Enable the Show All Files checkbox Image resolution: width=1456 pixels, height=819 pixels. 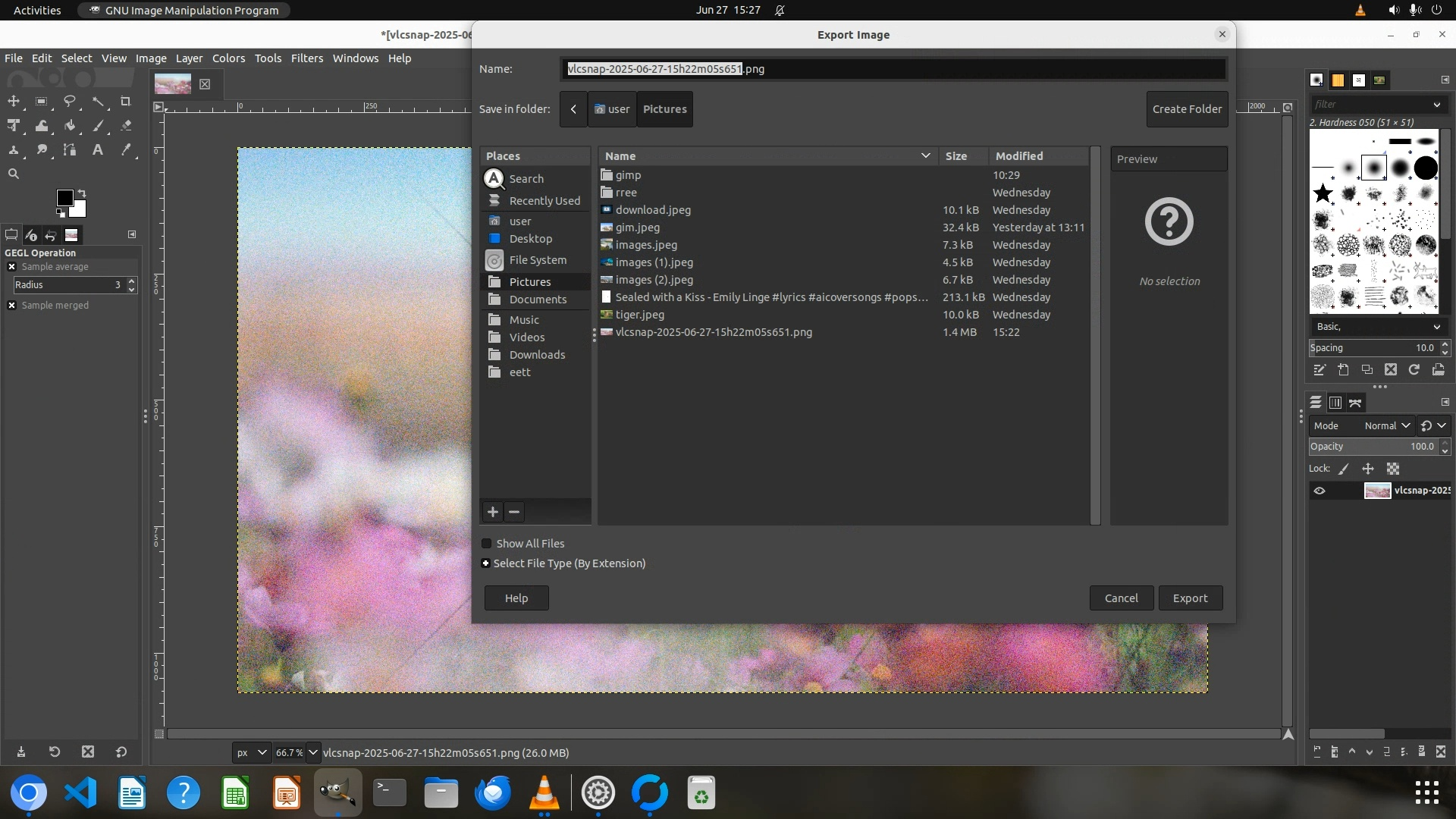(487, 544)
